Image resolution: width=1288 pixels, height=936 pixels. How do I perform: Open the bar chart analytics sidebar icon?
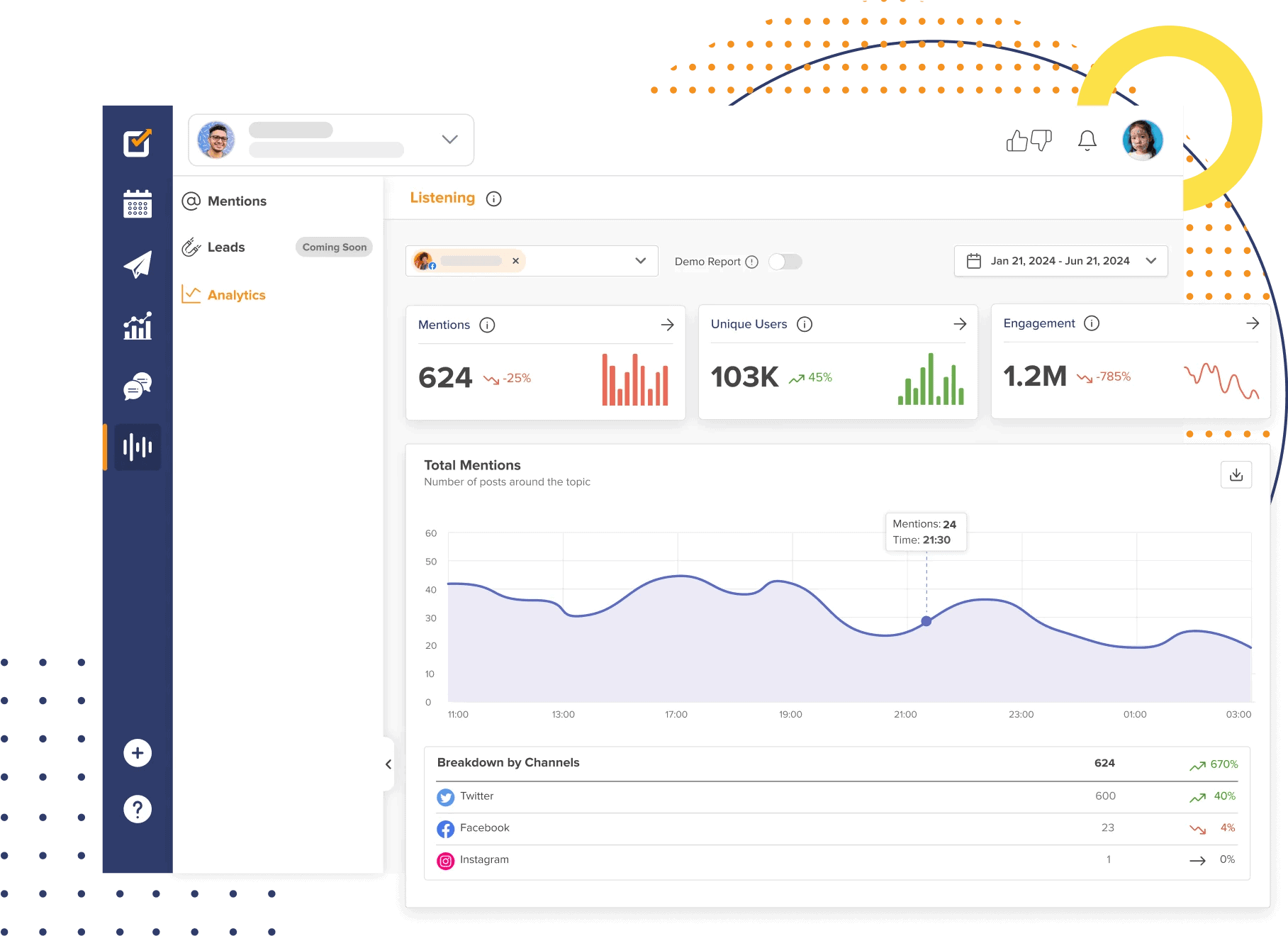[138, 326]
